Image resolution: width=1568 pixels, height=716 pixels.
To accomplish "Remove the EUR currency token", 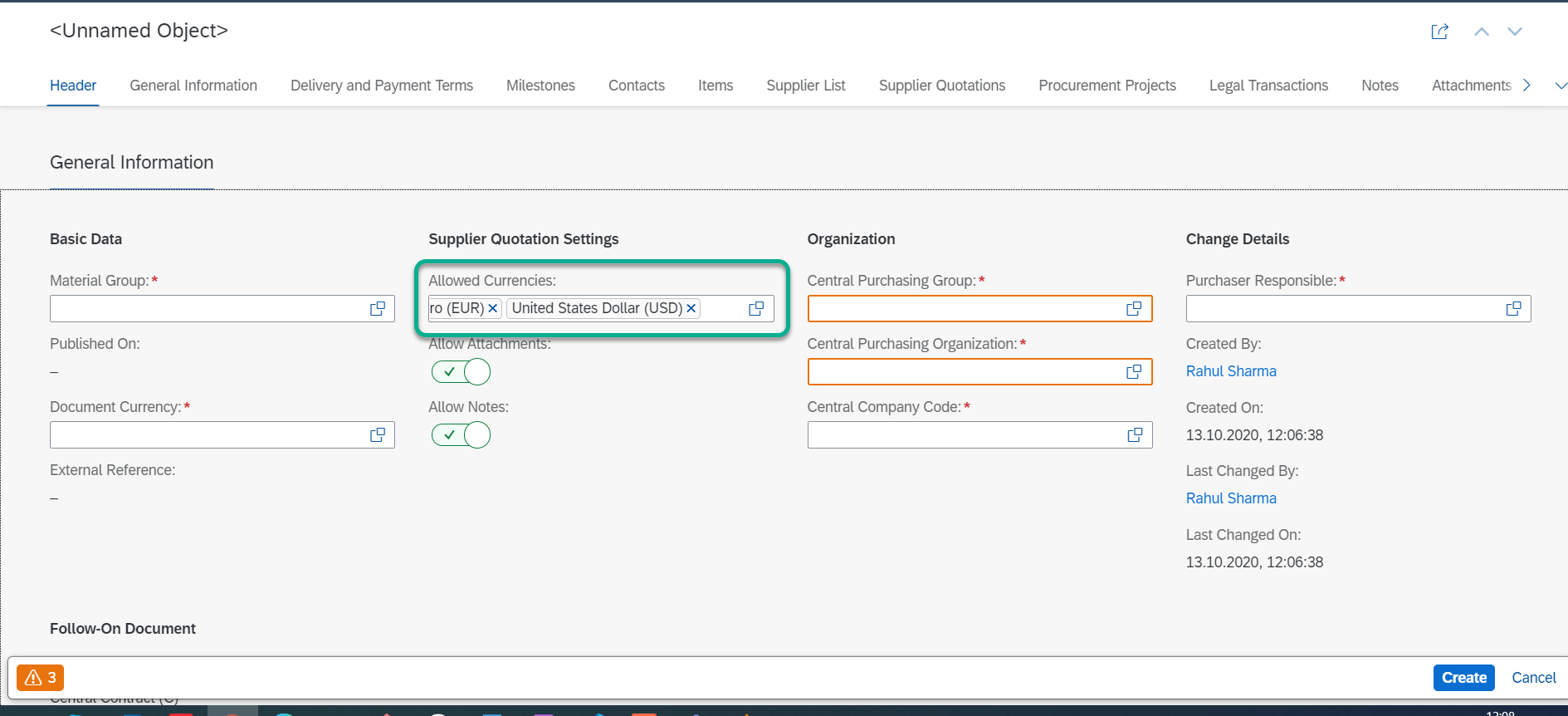I will [x=493, y=308].
